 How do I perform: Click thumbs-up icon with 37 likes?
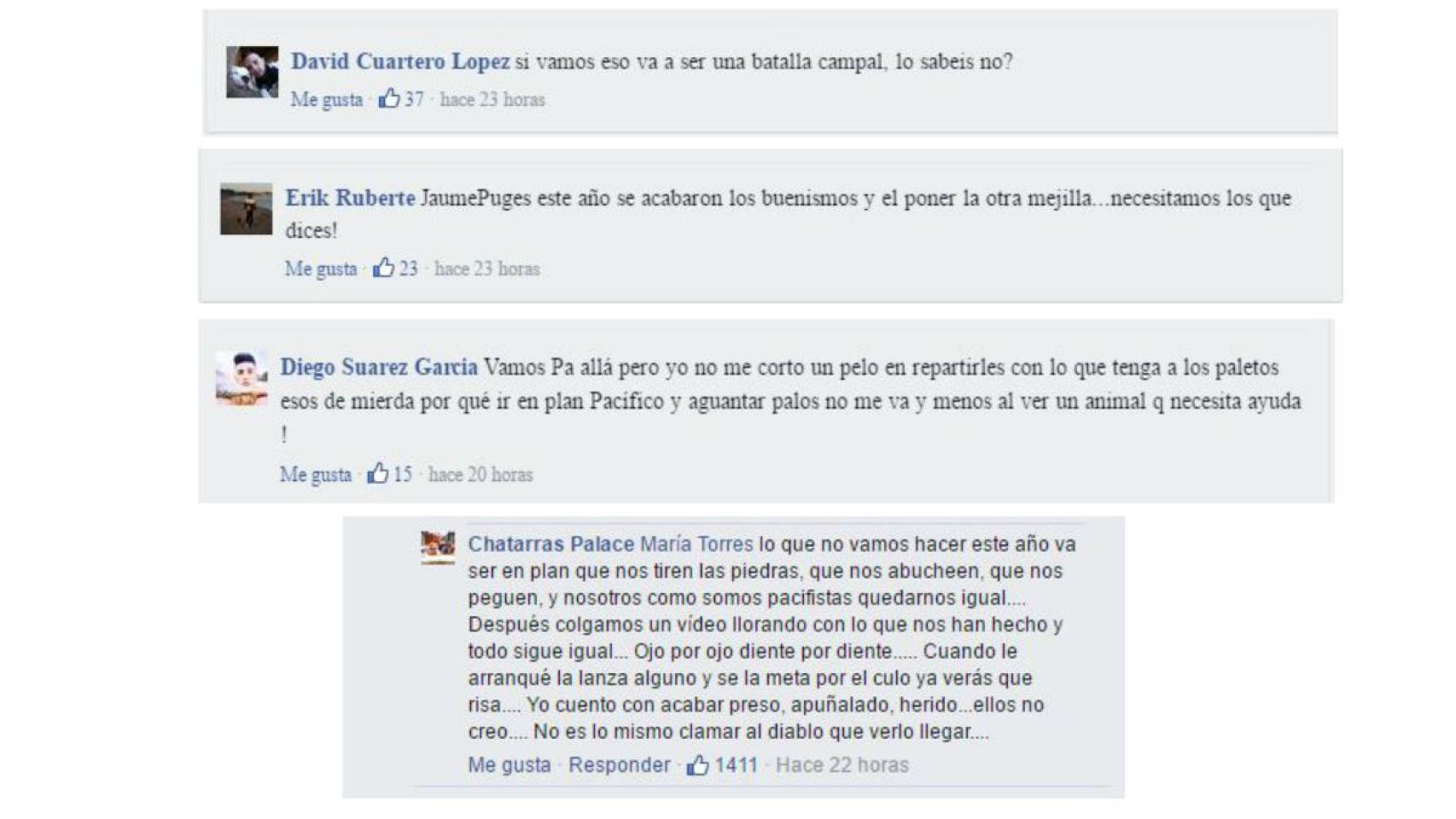[x=389, y=98]
